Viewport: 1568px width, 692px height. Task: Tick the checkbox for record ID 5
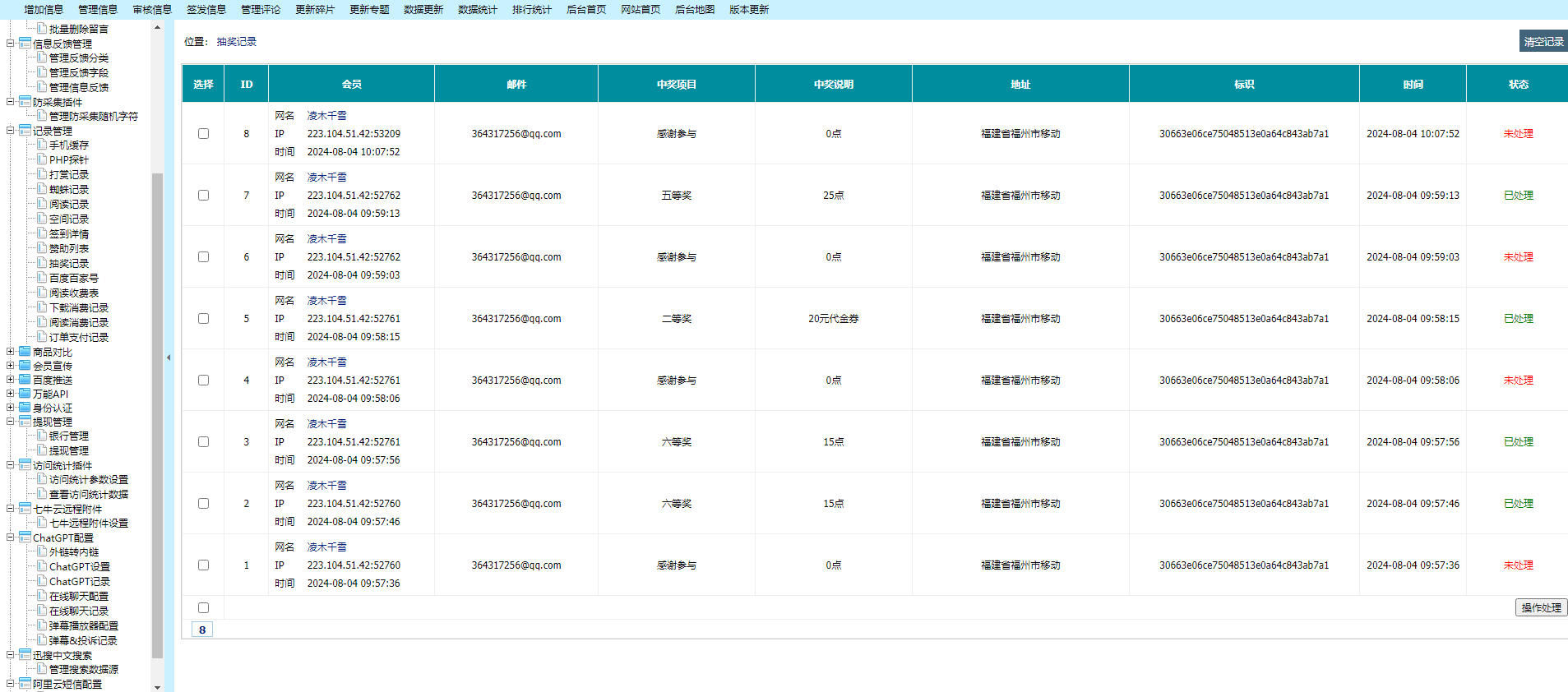[x=203, y=318]
